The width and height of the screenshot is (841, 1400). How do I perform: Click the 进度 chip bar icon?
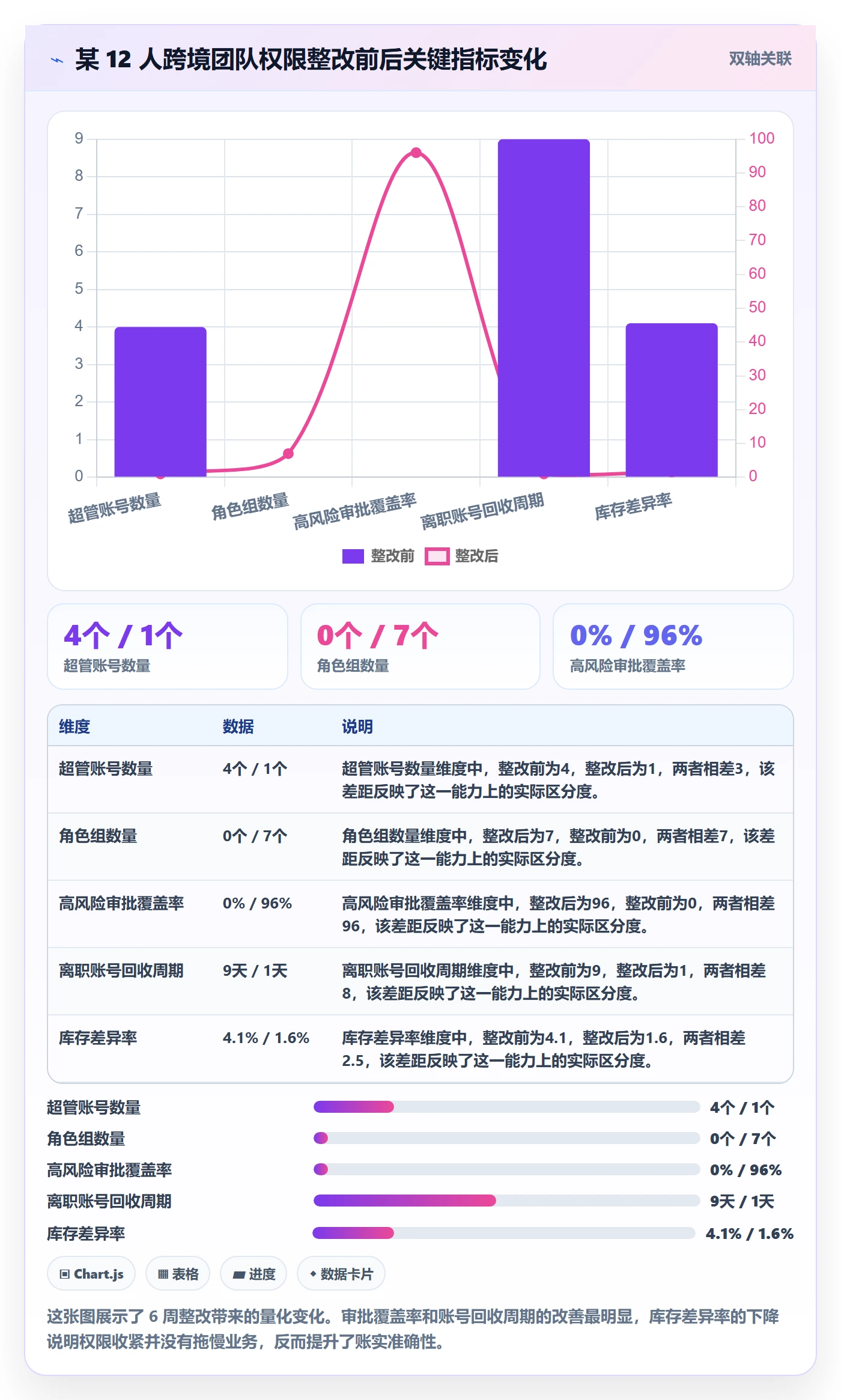pos(239,1274)
